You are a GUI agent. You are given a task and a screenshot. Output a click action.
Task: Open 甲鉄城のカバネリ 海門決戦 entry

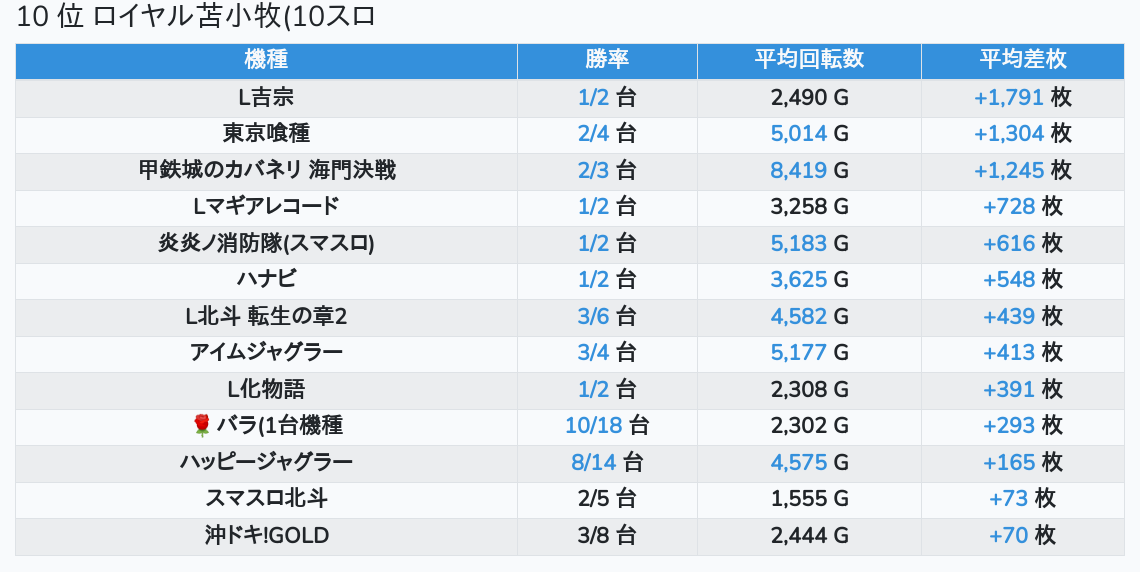point(266,171)
